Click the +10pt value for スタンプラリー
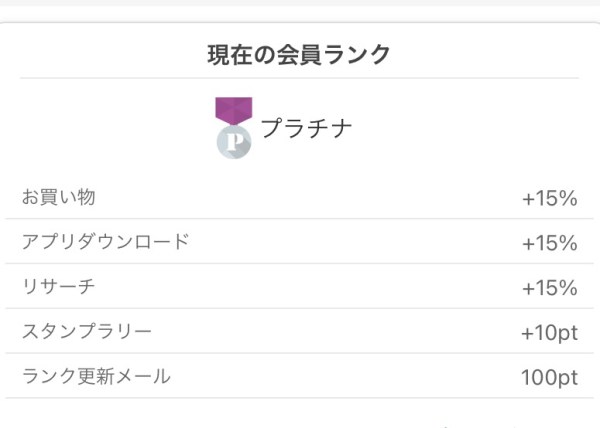Image resolution: width=600 pixels, height=428 pixels. (549, 333)
